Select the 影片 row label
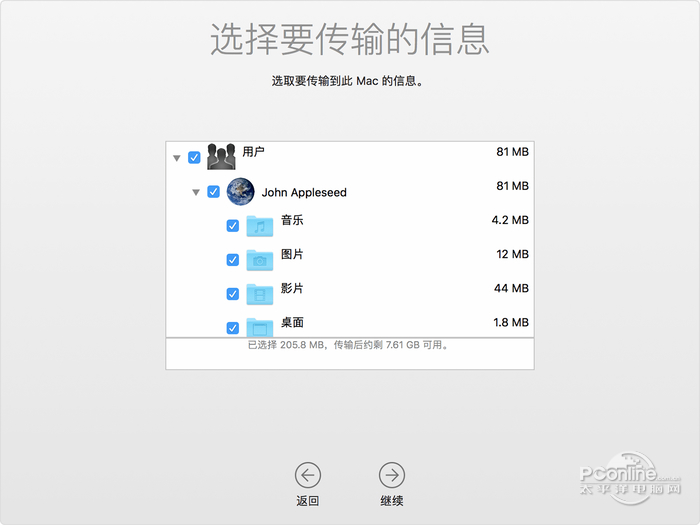700x525 pixels. tap(292, 288)
